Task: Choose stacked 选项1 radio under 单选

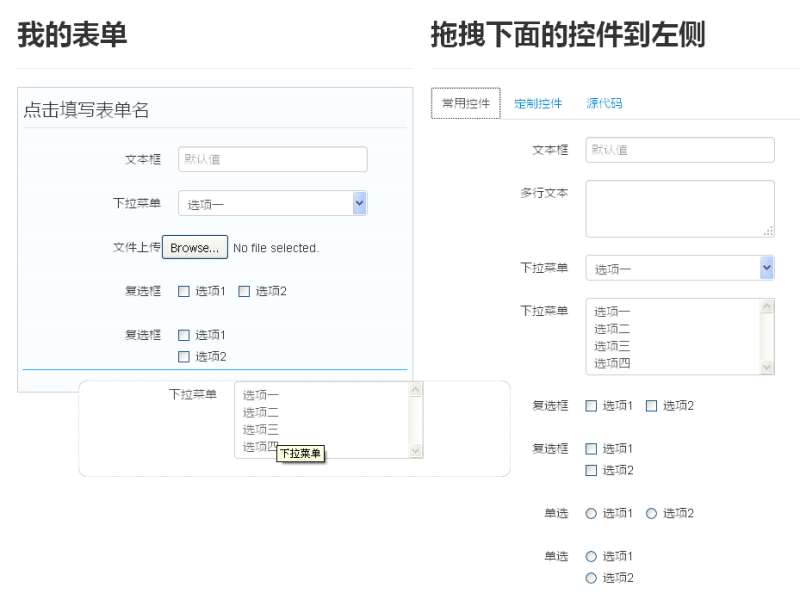Action: [x=591, y=557]
